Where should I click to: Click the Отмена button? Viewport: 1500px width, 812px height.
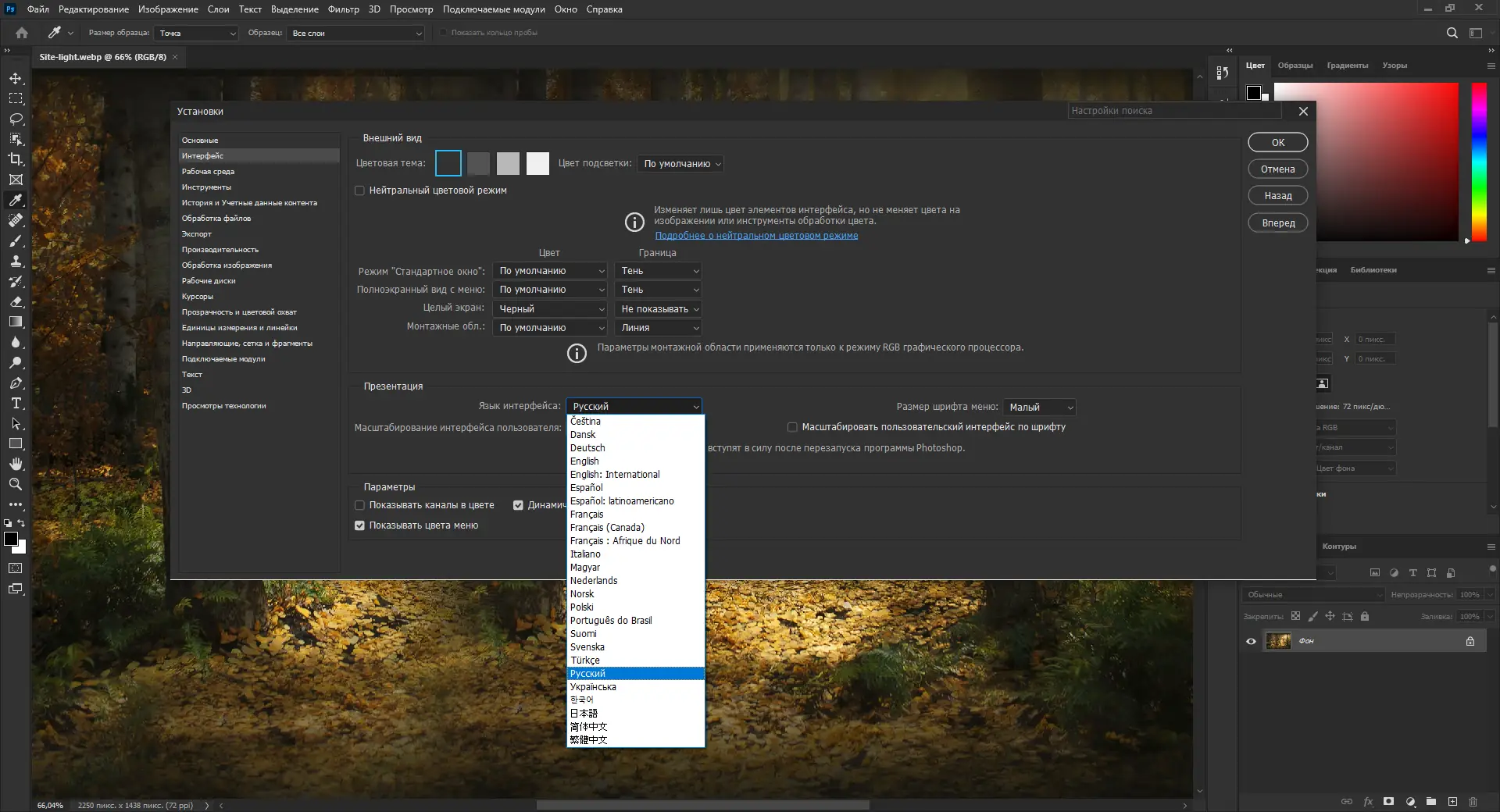1278,169
